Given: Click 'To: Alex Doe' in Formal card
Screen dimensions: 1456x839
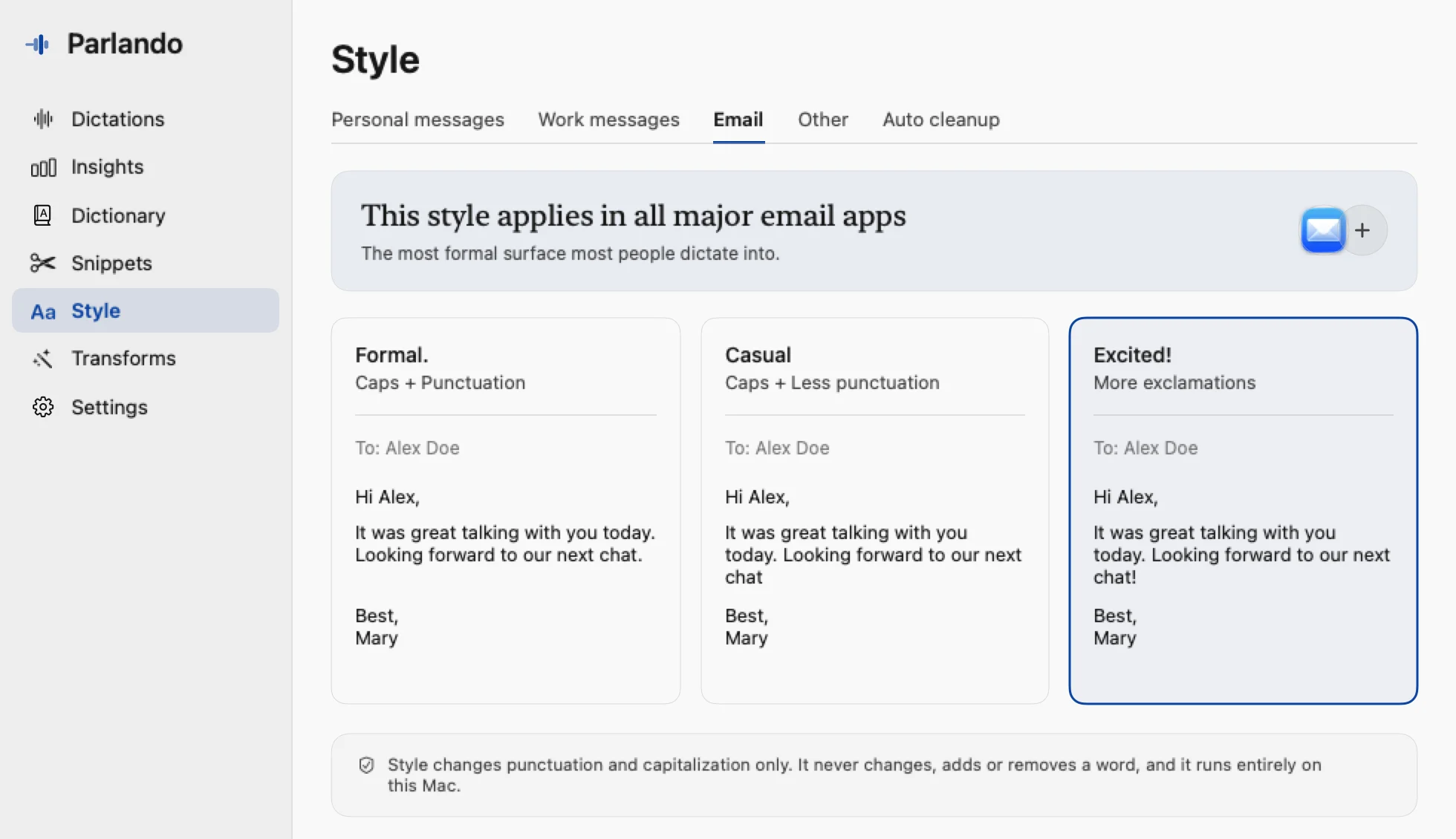Looking at the screenshot, I should [407, 448].
